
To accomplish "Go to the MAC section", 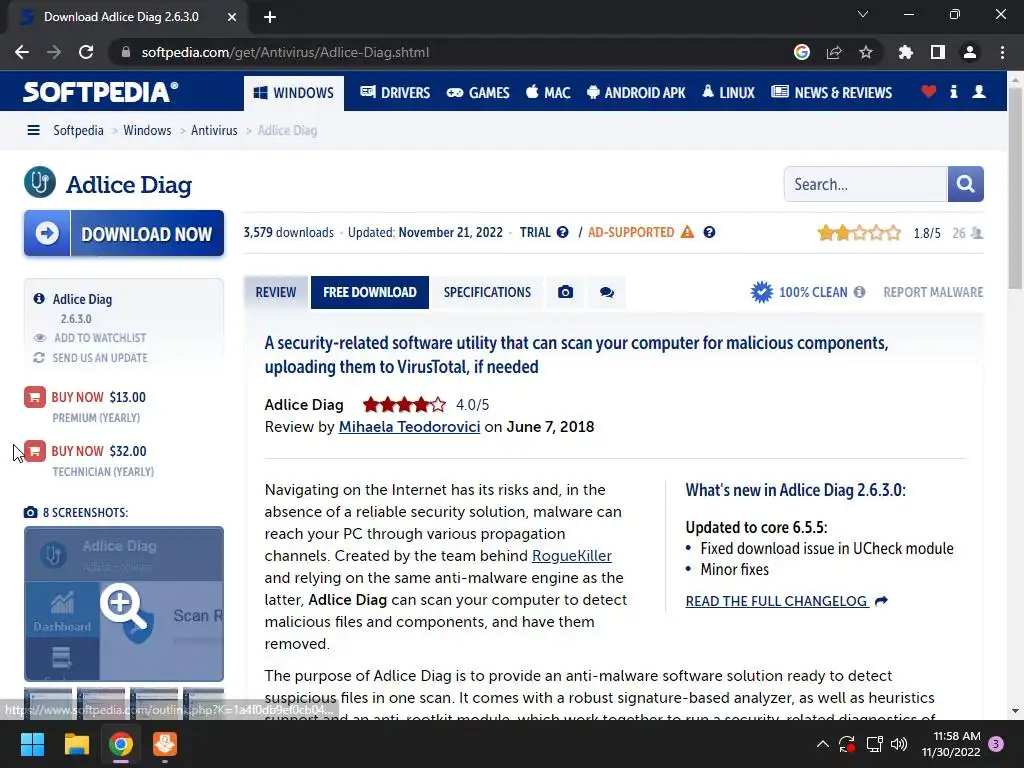I will click(548, 93).
